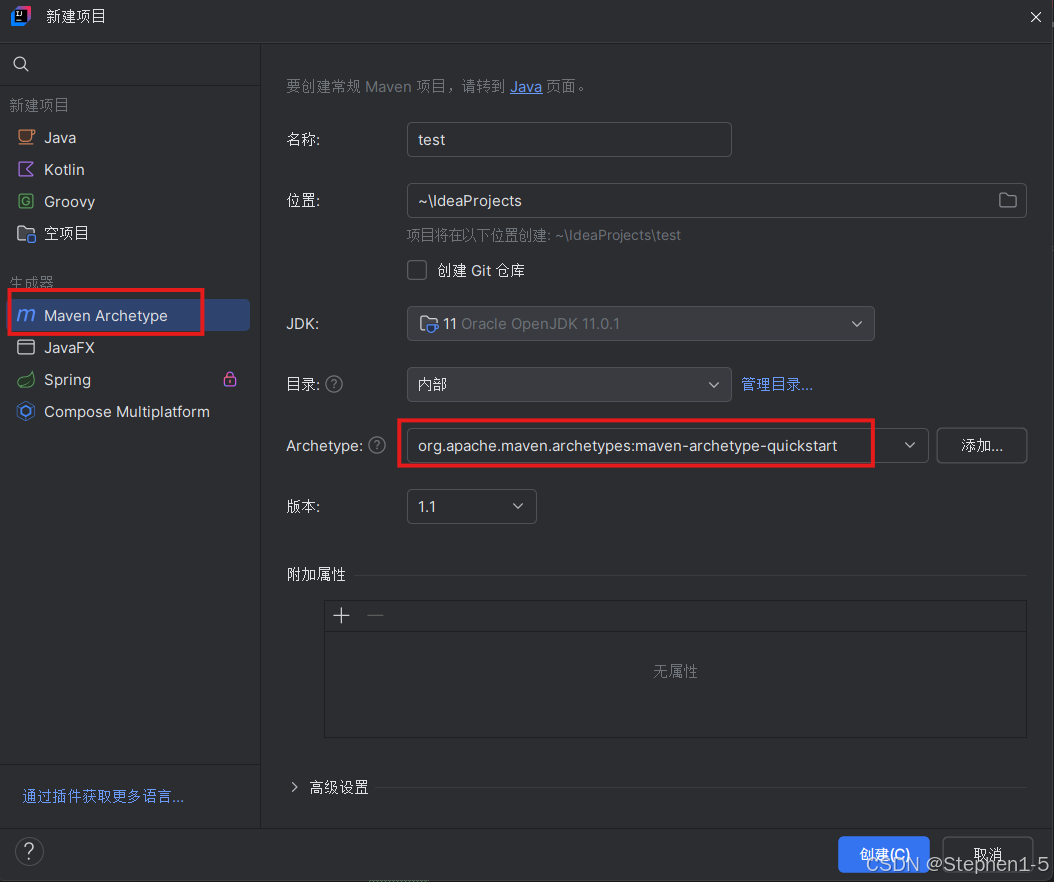Viewport: 1054px width, 882px height.
Task: Click the 位置 location field
Action: coord(717,200)
